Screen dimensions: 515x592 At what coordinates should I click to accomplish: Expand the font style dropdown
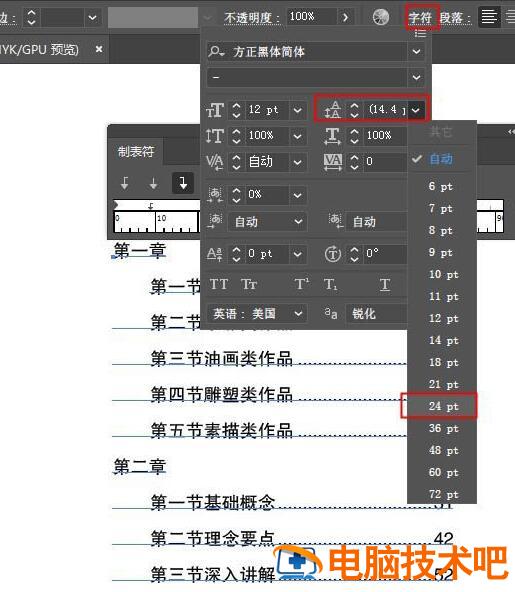[x=416, y=77]
